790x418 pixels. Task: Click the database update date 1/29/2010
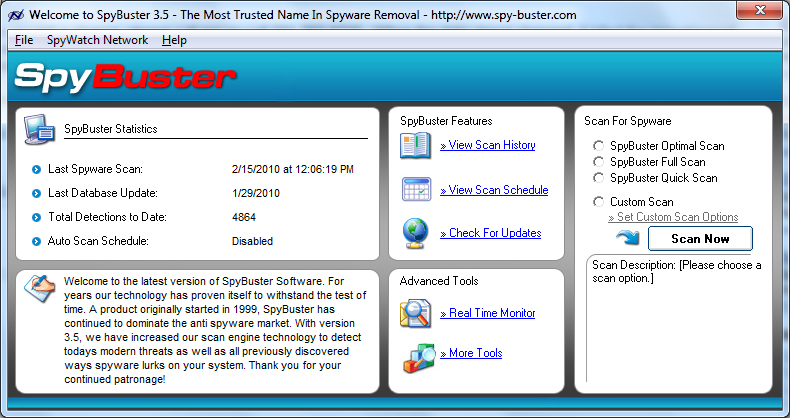click(x=255, y=193)
